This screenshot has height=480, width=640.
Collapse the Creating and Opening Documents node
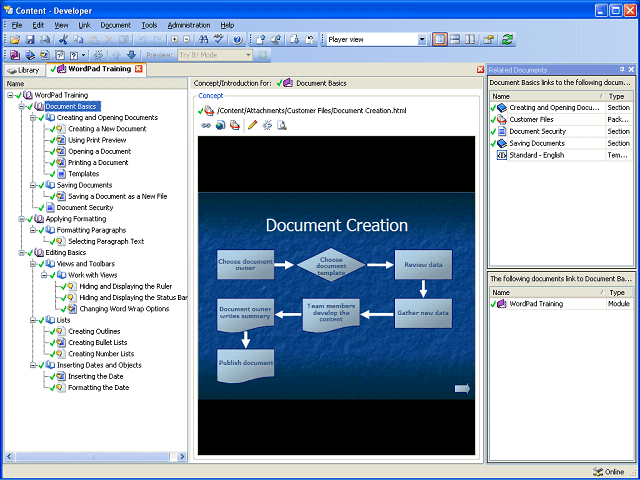coord(33,117)
